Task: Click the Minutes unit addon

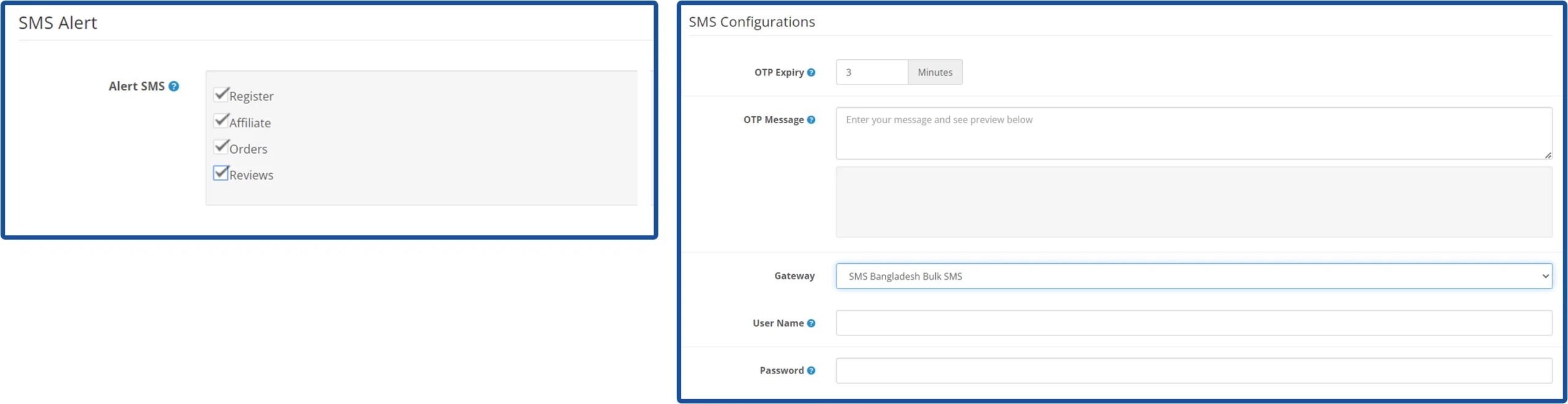Action: (935, 72)
